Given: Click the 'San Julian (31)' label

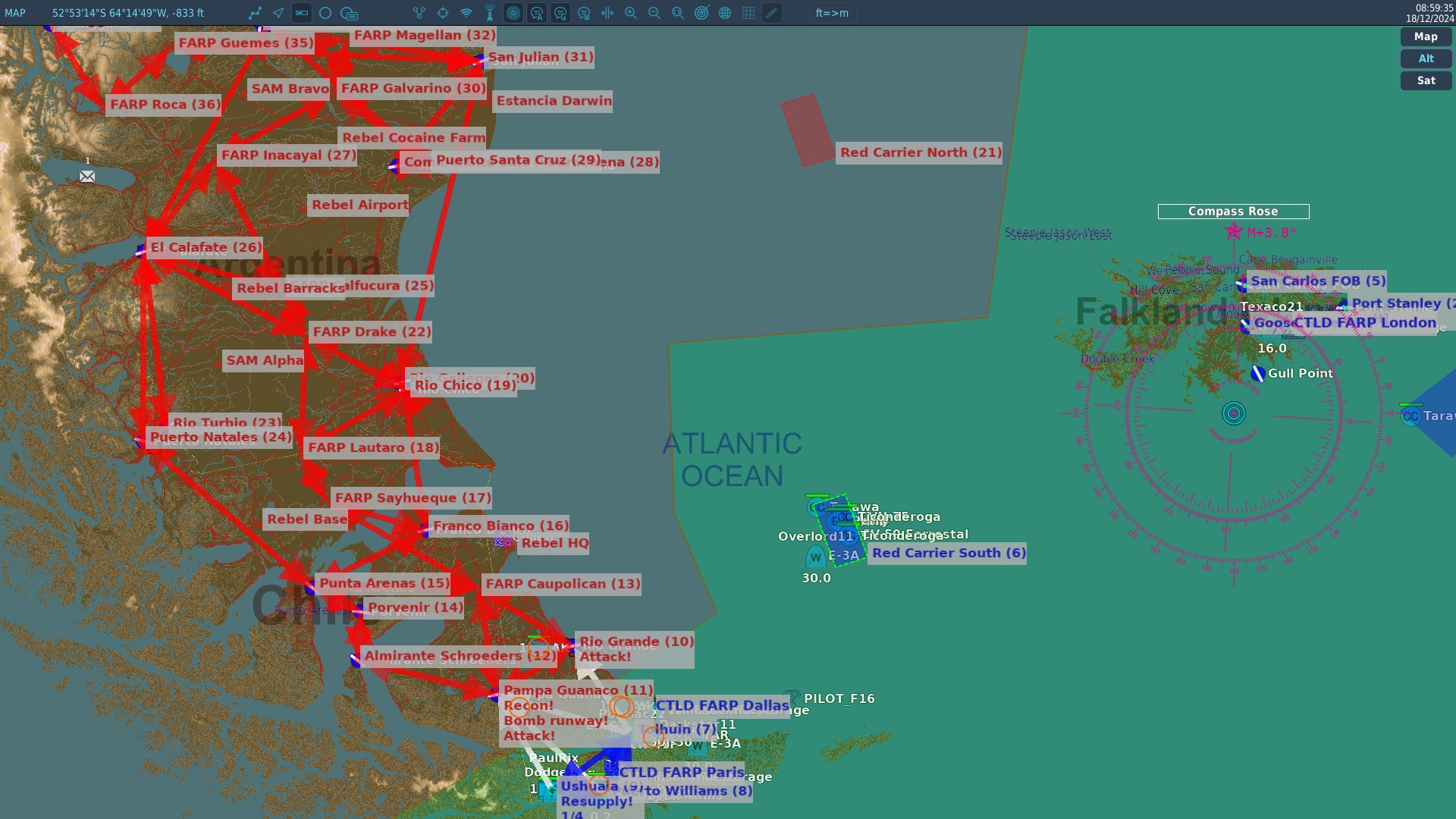Looking at the screenshot, I should coord(540,57).
